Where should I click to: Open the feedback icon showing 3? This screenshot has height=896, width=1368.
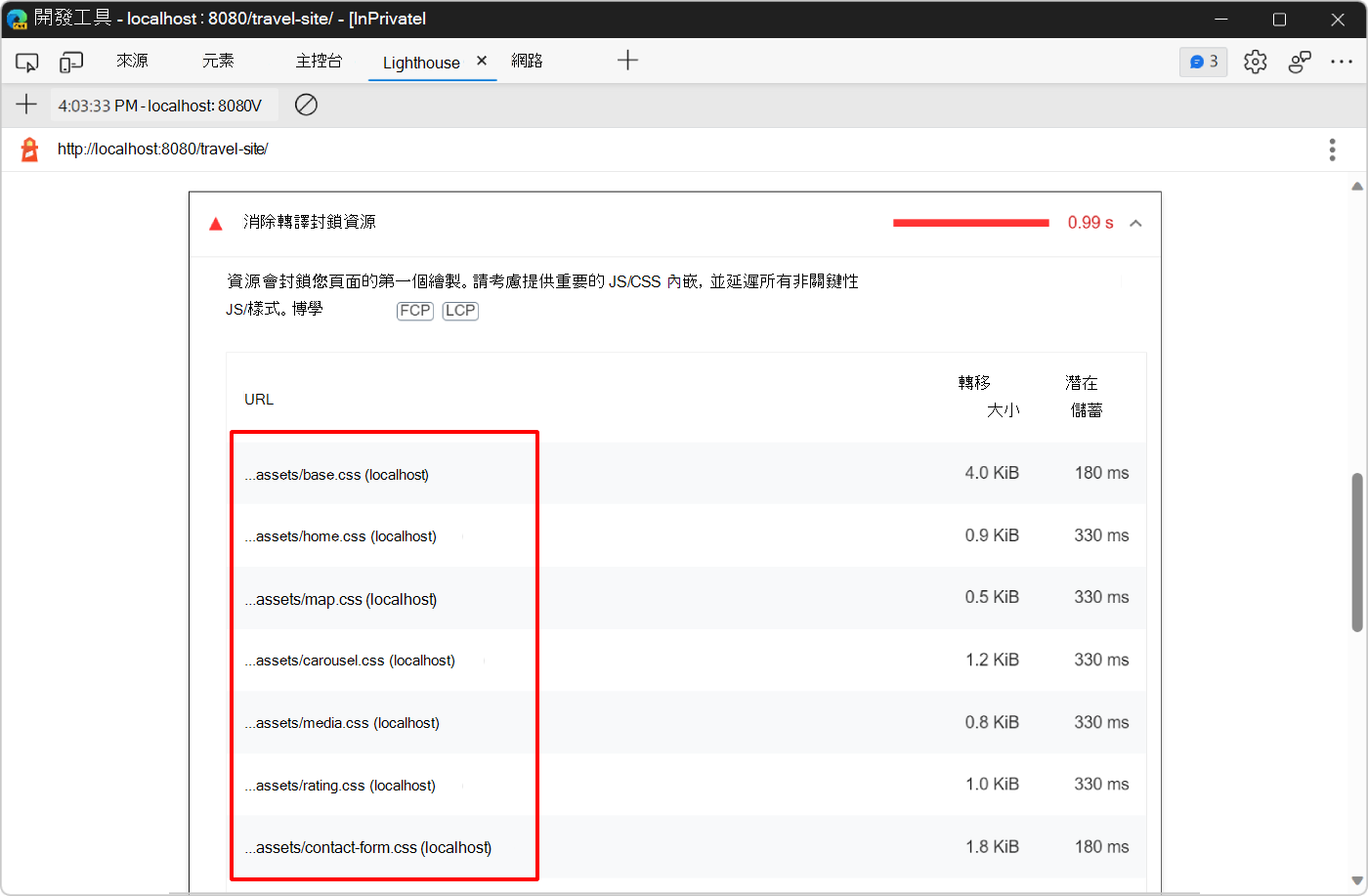[1203, 61]
